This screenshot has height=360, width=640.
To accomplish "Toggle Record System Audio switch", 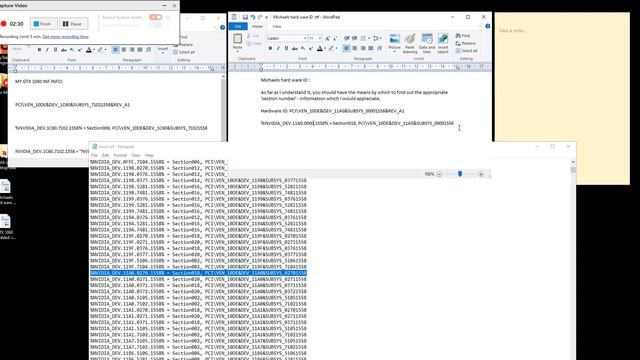I will tap(155, 17).
